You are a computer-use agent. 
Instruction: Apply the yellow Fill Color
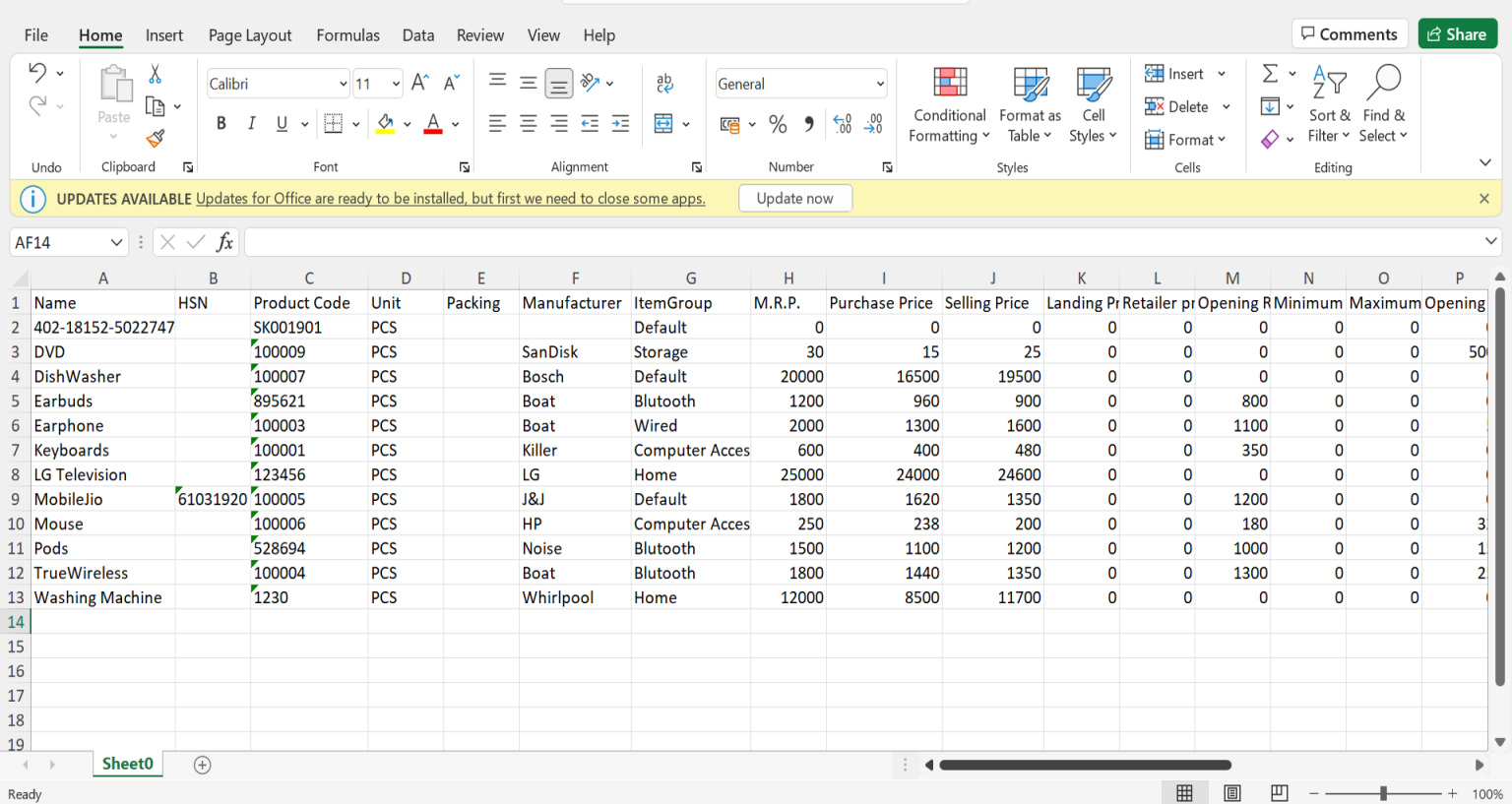pyautogui.click(x=386, y=123)
